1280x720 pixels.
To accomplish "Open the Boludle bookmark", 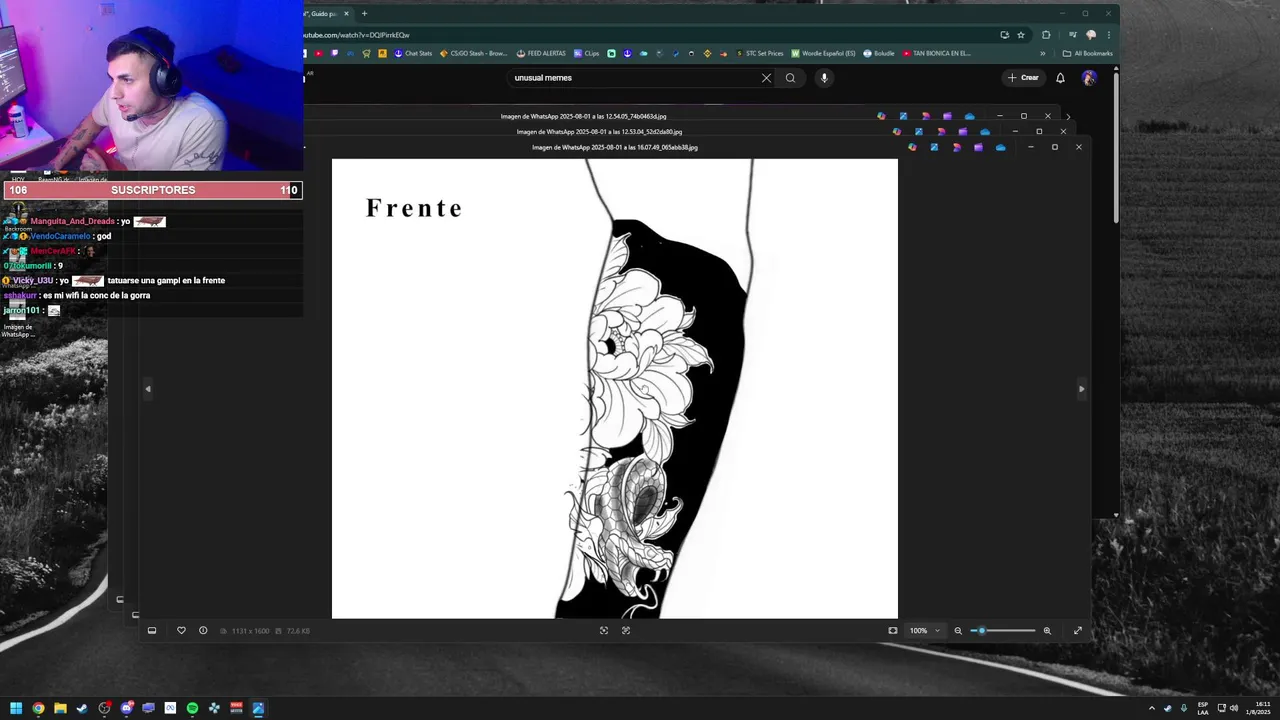I will (x=879, y=53).
